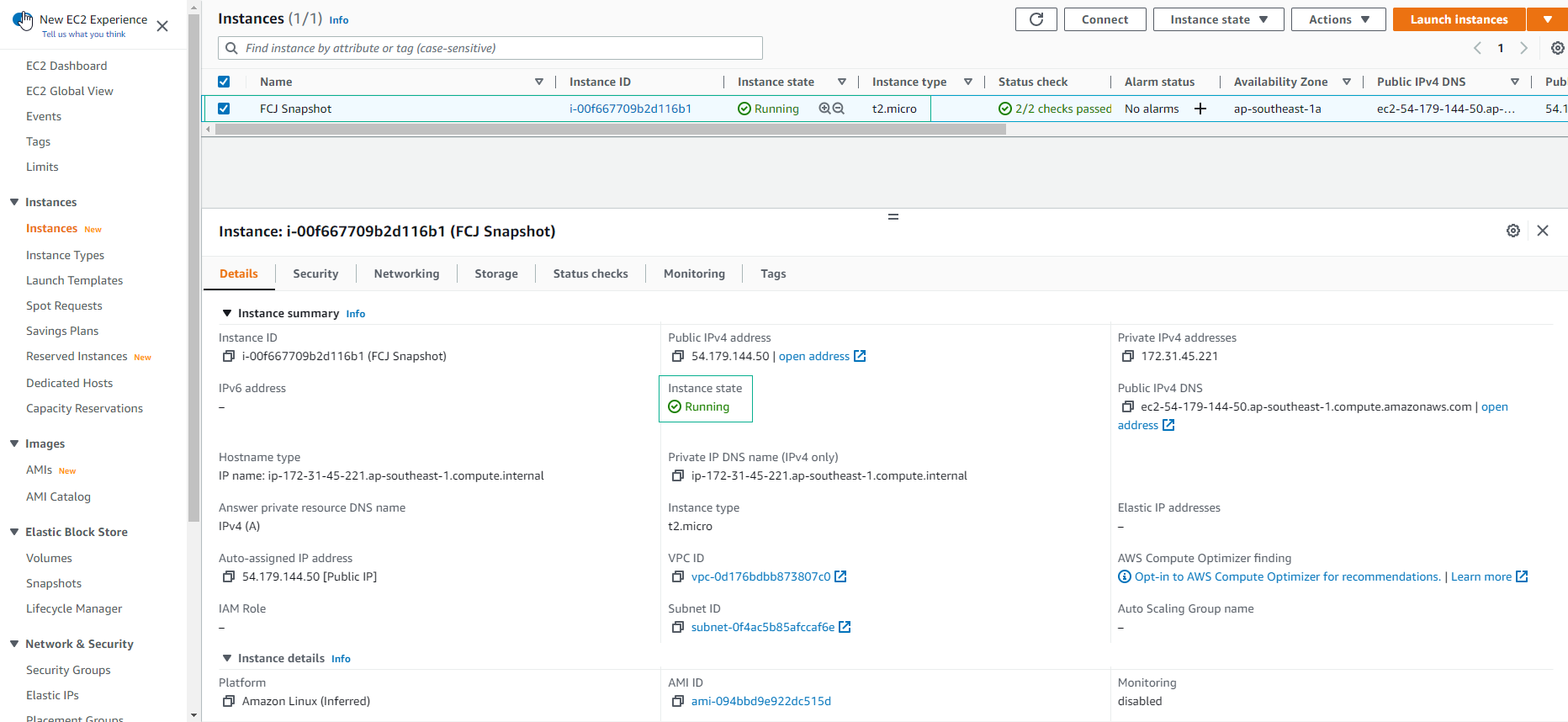Sort by Name column arrow
Screen dimensions: 1568x722
(x=539, y=82)
